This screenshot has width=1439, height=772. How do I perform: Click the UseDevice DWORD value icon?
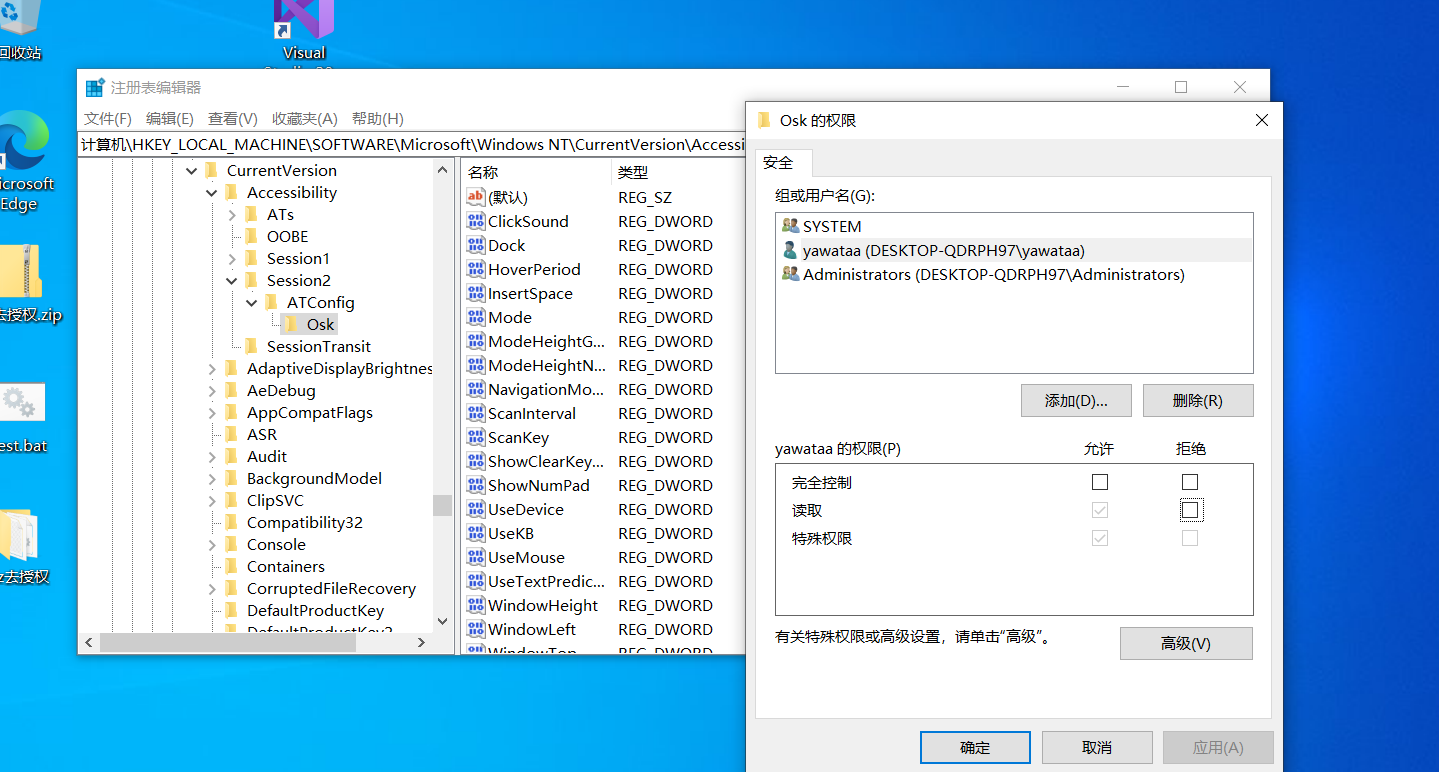[x=476, y=509]
